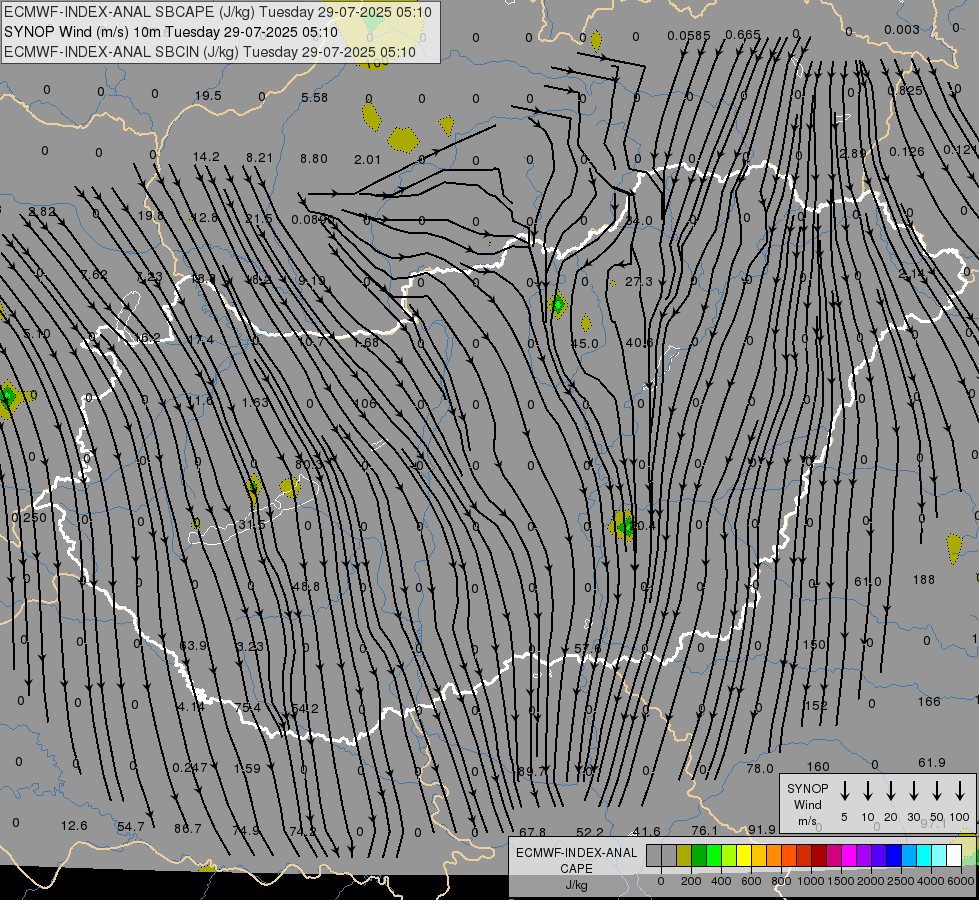Click the map value 2.01

pyautogui.click(x=367, y=160)
